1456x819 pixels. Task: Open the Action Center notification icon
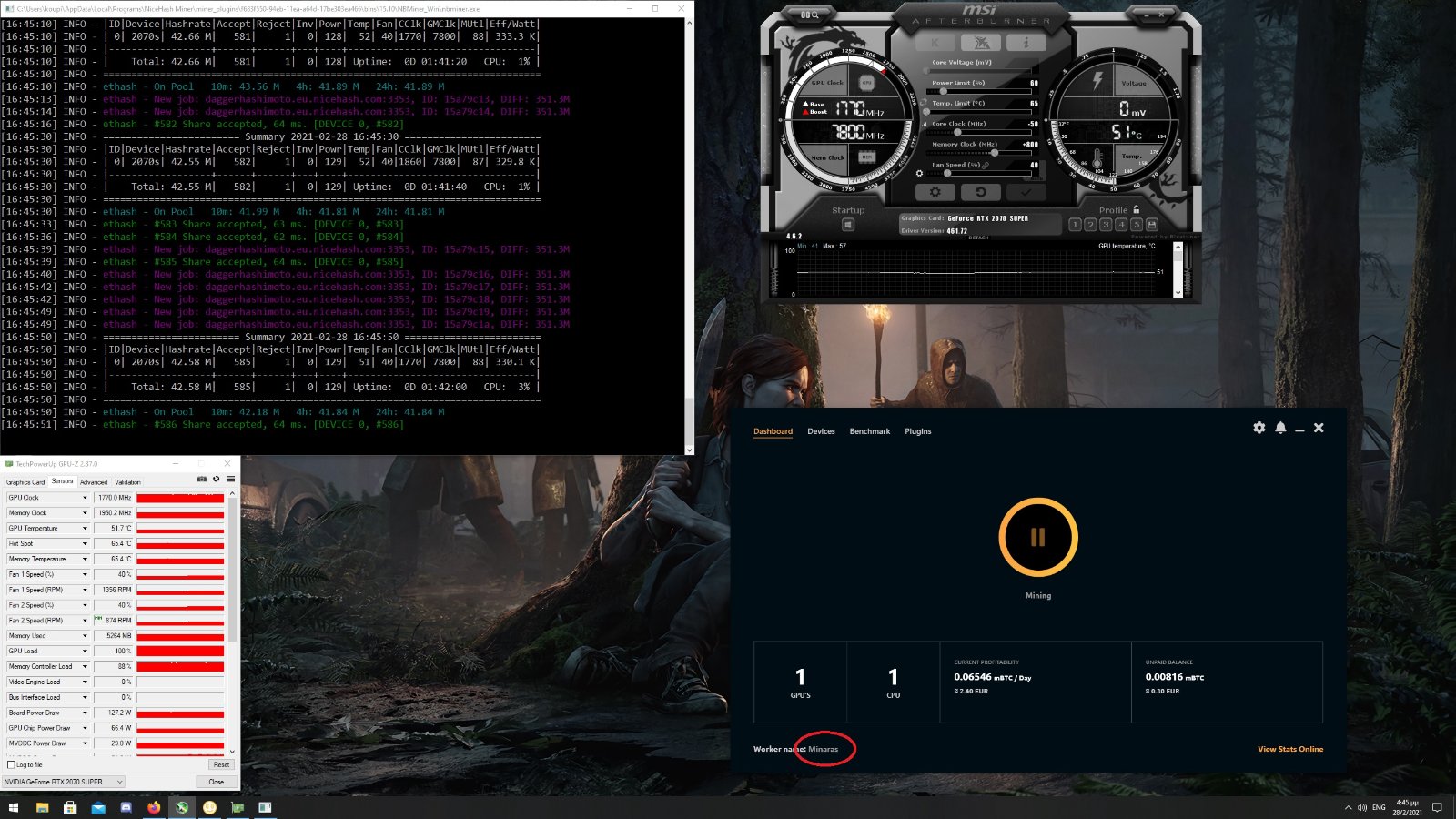[1438, 807]
